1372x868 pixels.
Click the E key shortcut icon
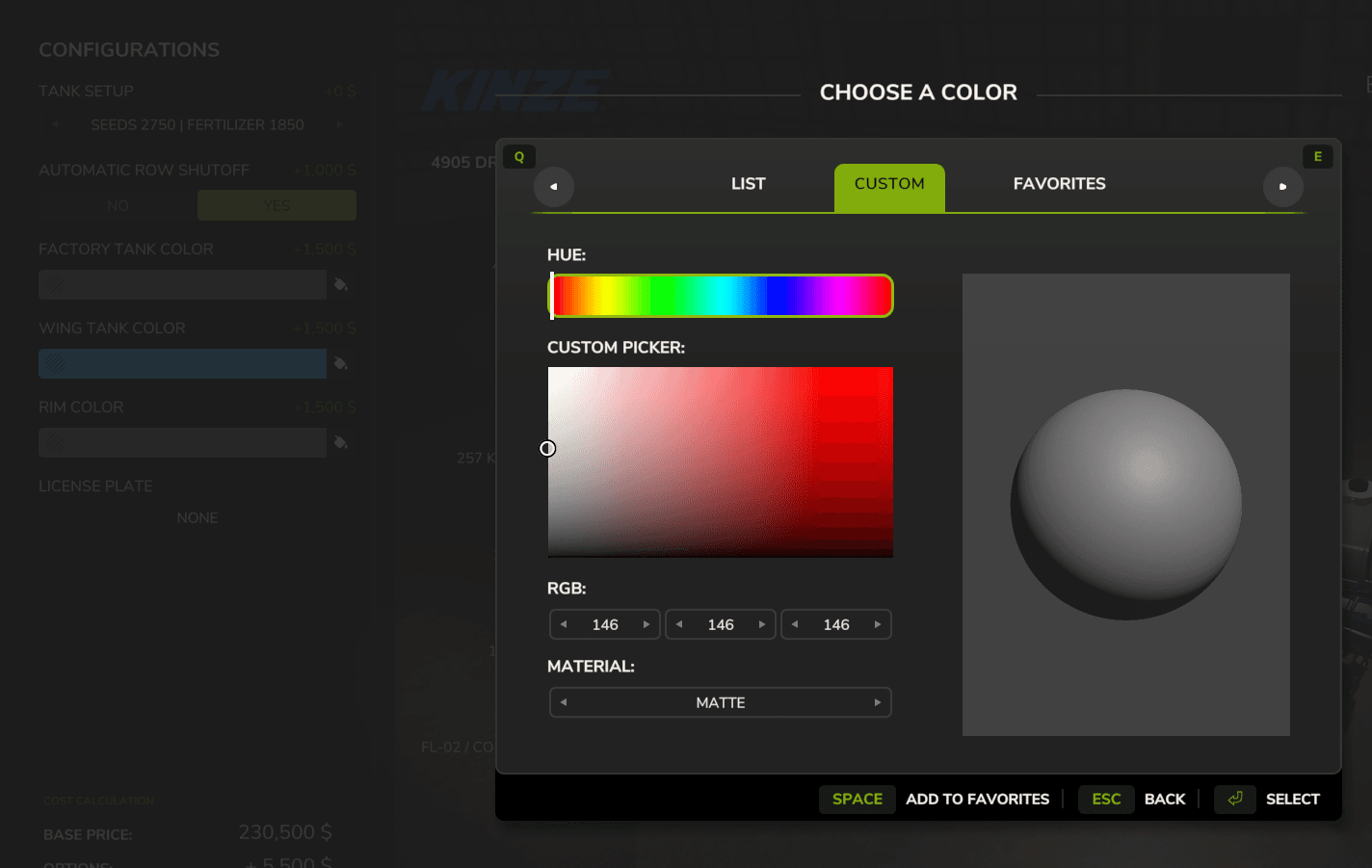point(1318,156)
